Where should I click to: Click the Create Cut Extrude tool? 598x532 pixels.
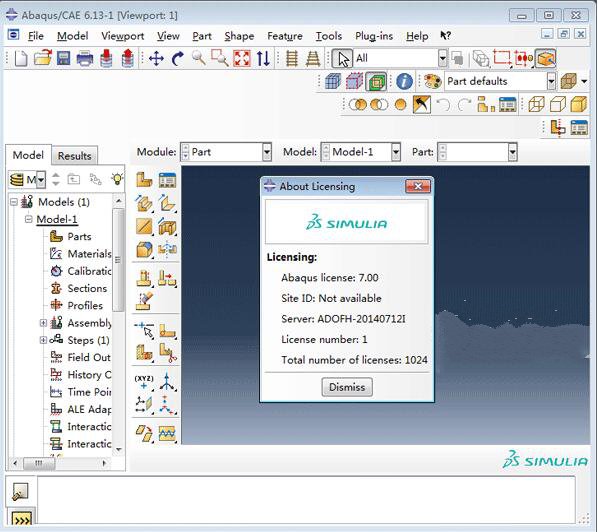point(167,227)
